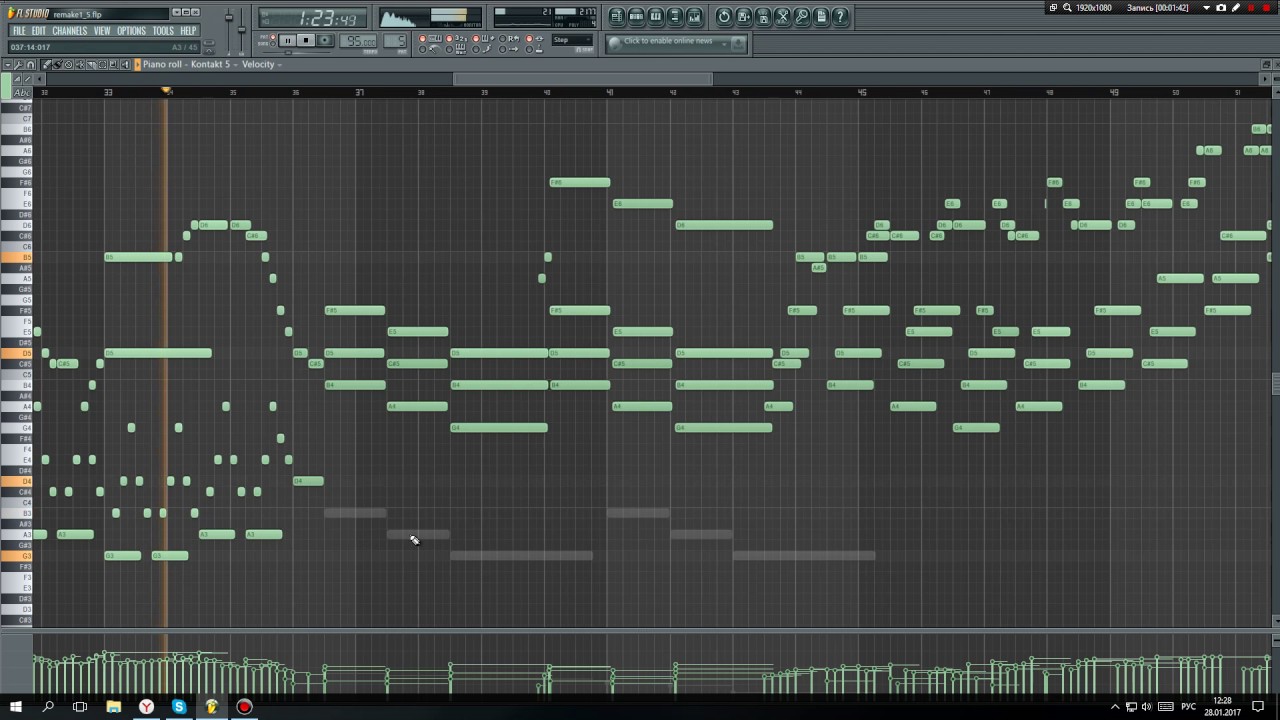Toggle the piano roll magnet snap icon
The width and height of the screenshot is (1280, 720).
click(x=31, y=64)
